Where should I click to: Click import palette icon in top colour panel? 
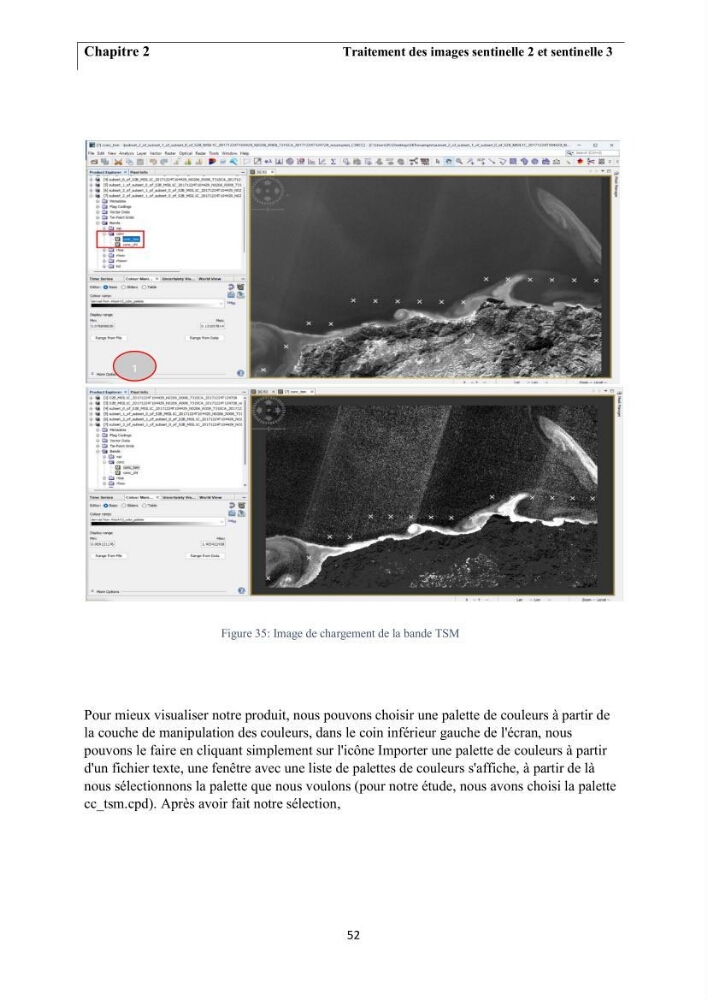(x=231, y=295)
